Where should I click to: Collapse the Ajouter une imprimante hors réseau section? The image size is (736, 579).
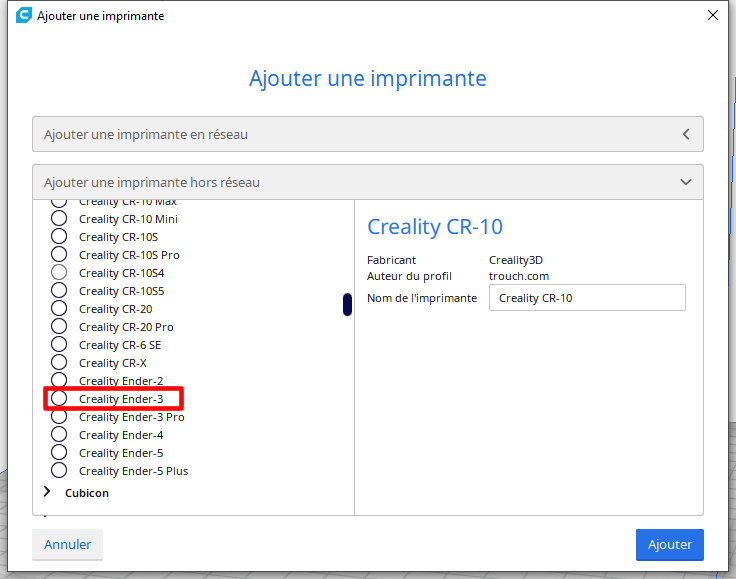click(368, 182)
